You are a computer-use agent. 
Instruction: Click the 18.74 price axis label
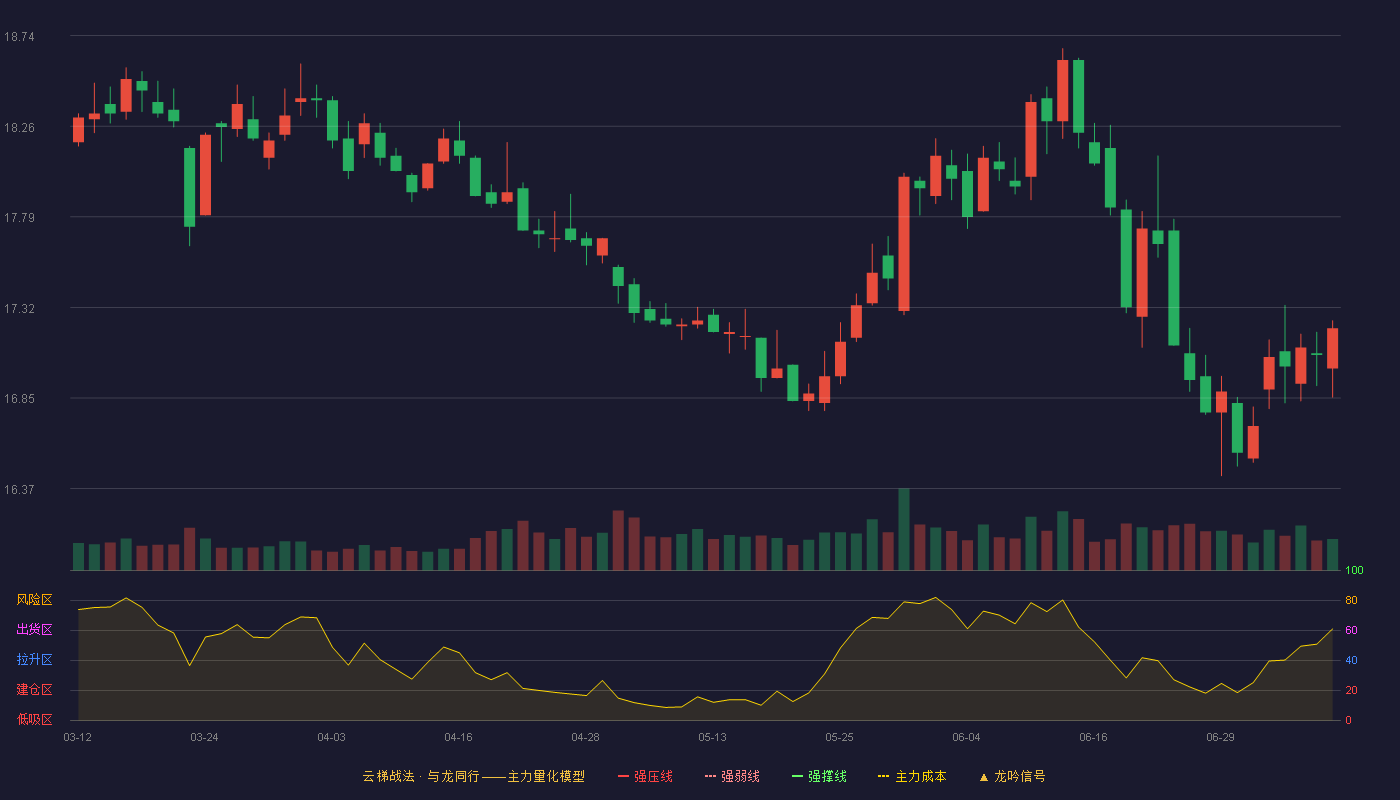coord(19,37)
